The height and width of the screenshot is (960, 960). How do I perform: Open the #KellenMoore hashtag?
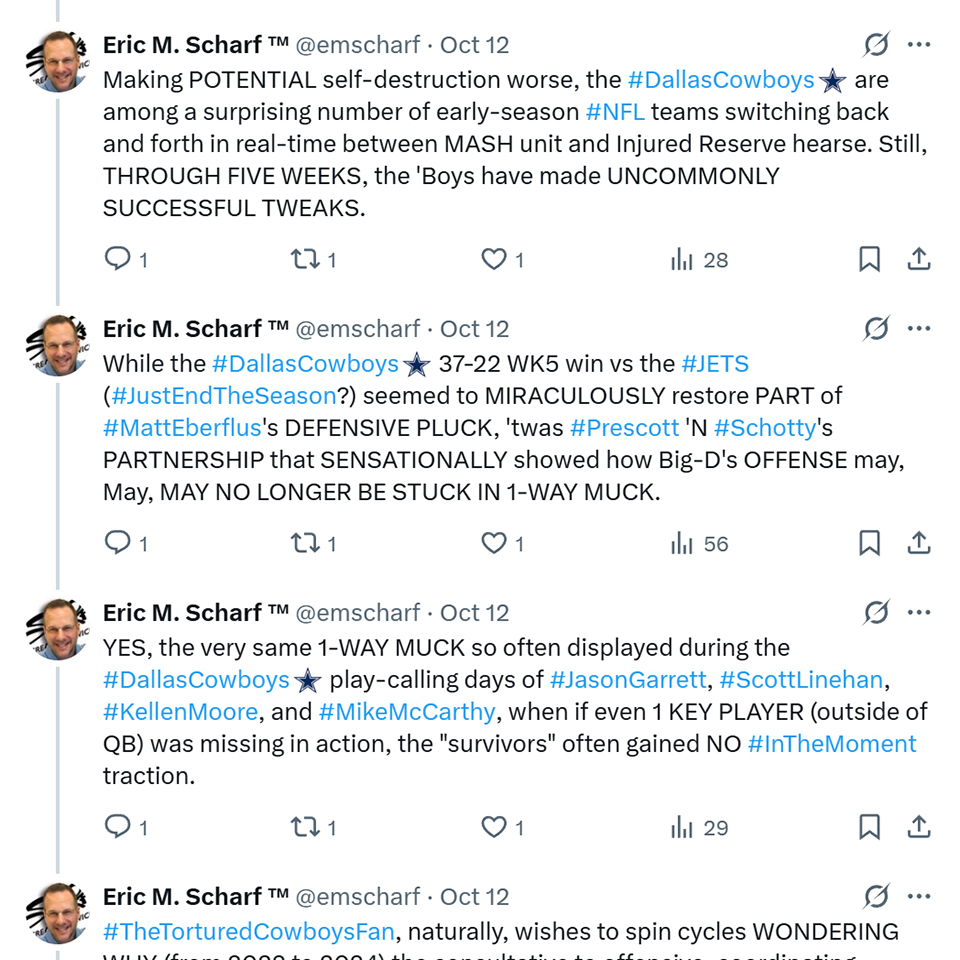click(x=181, y=712)
